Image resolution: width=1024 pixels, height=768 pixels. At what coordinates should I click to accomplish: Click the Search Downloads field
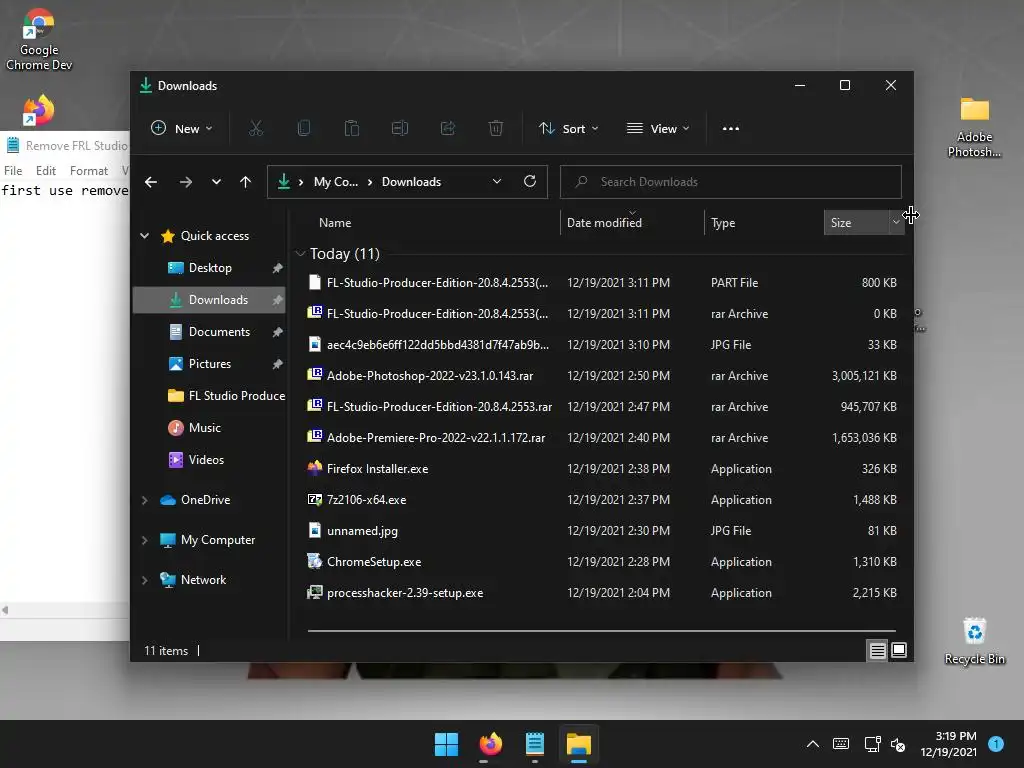click(731, 182)
